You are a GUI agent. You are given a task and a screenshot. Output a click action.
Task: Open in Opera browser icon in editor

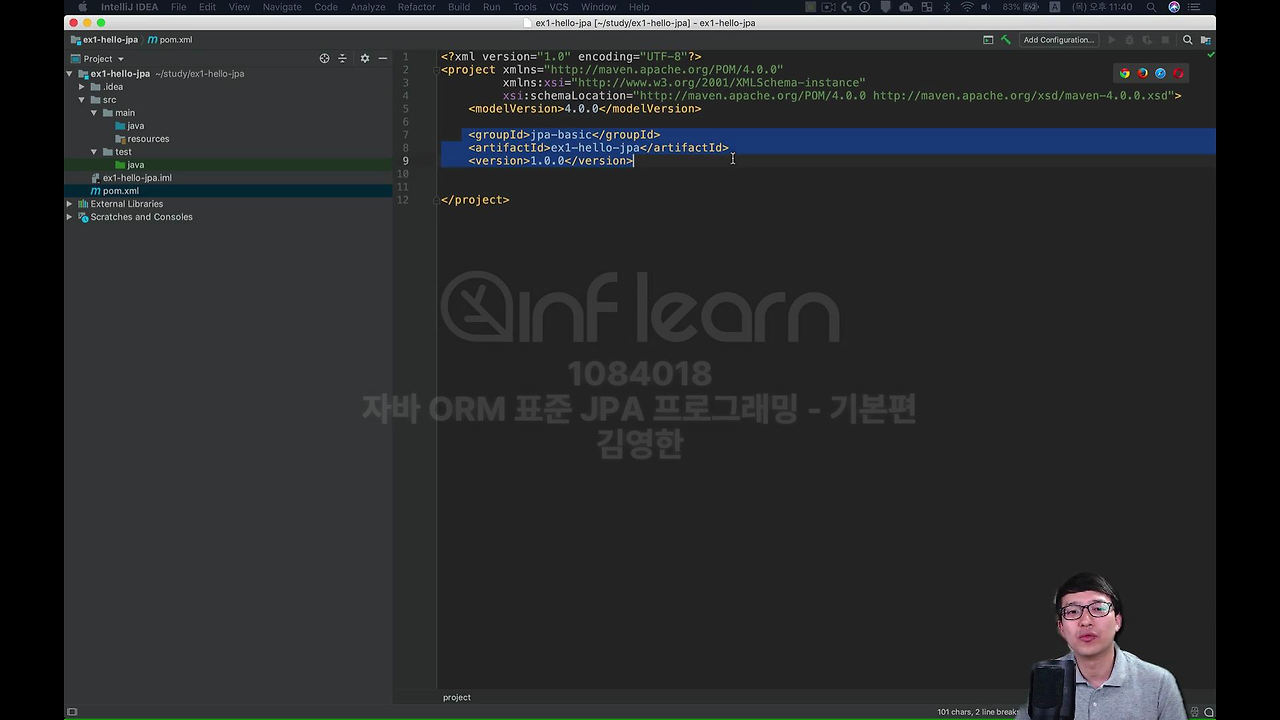(x=1178, y=73)
